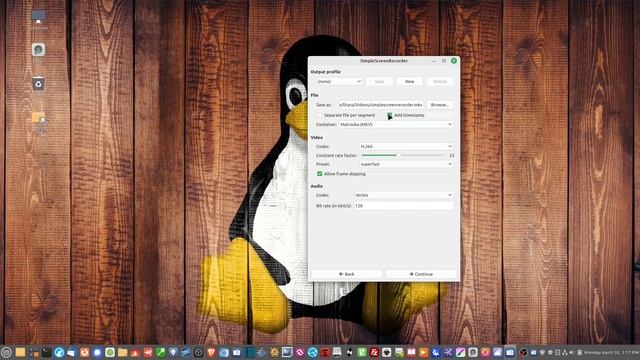Toggle the Add timestamp checkbox

[390, 116]
